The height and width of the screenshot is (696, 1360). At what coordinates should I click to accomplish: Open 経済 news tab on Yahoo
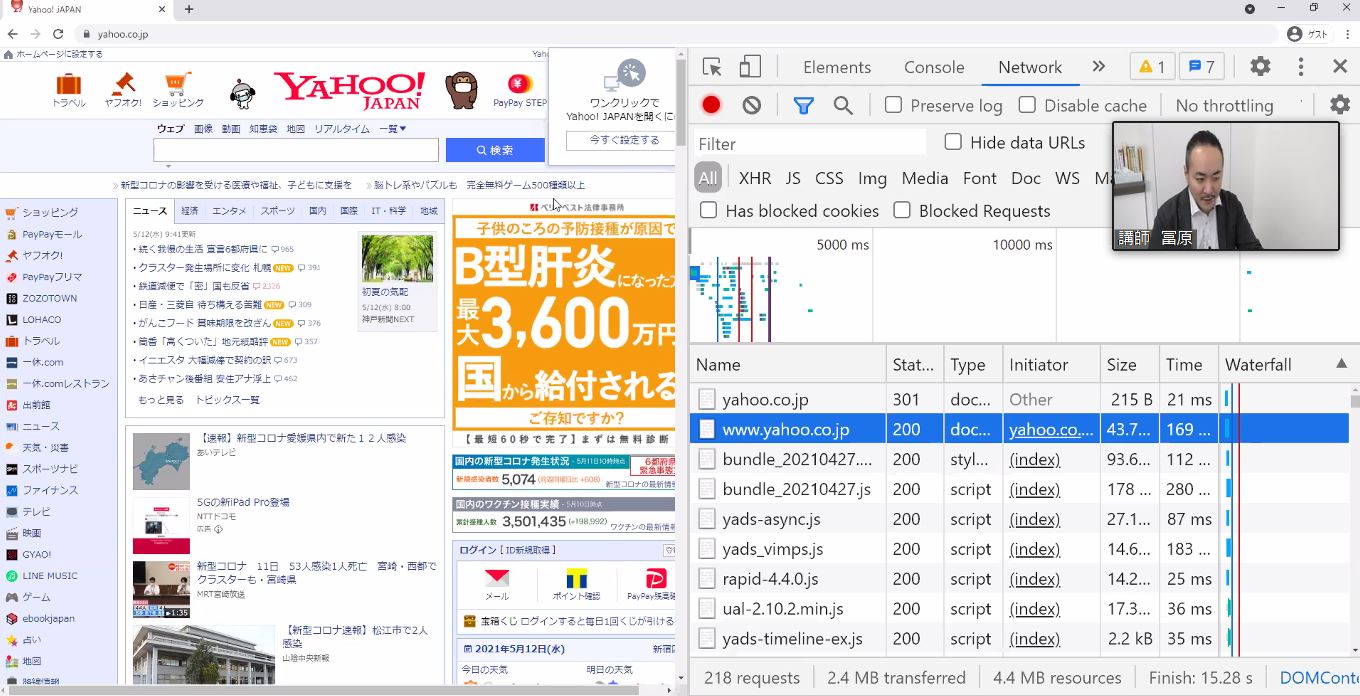point(190,211)
